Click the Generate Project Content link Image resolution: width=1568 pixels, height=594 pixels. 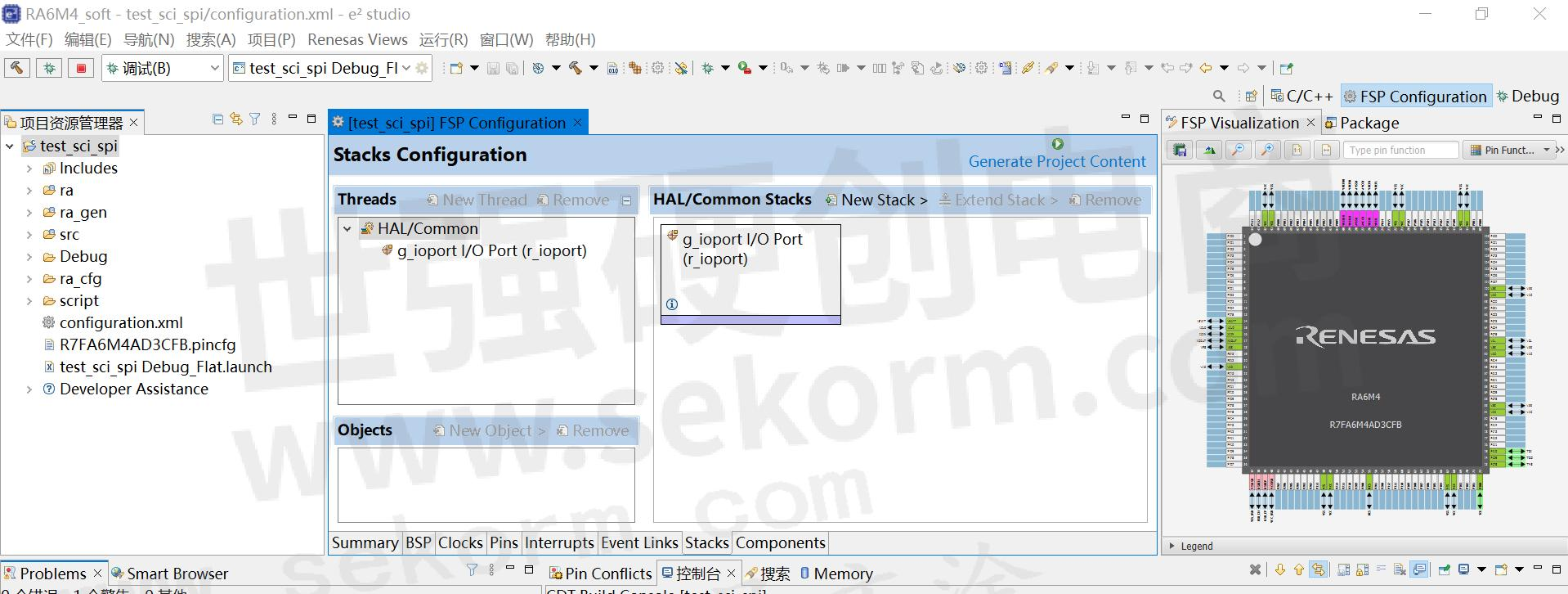1057,162
